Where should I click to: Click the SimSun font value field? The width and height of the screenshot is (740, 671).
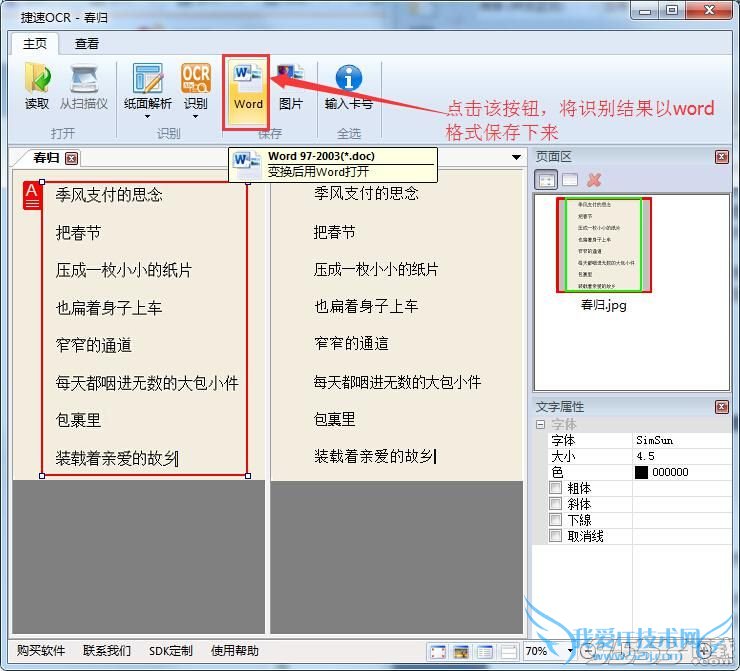coord(682,440)
